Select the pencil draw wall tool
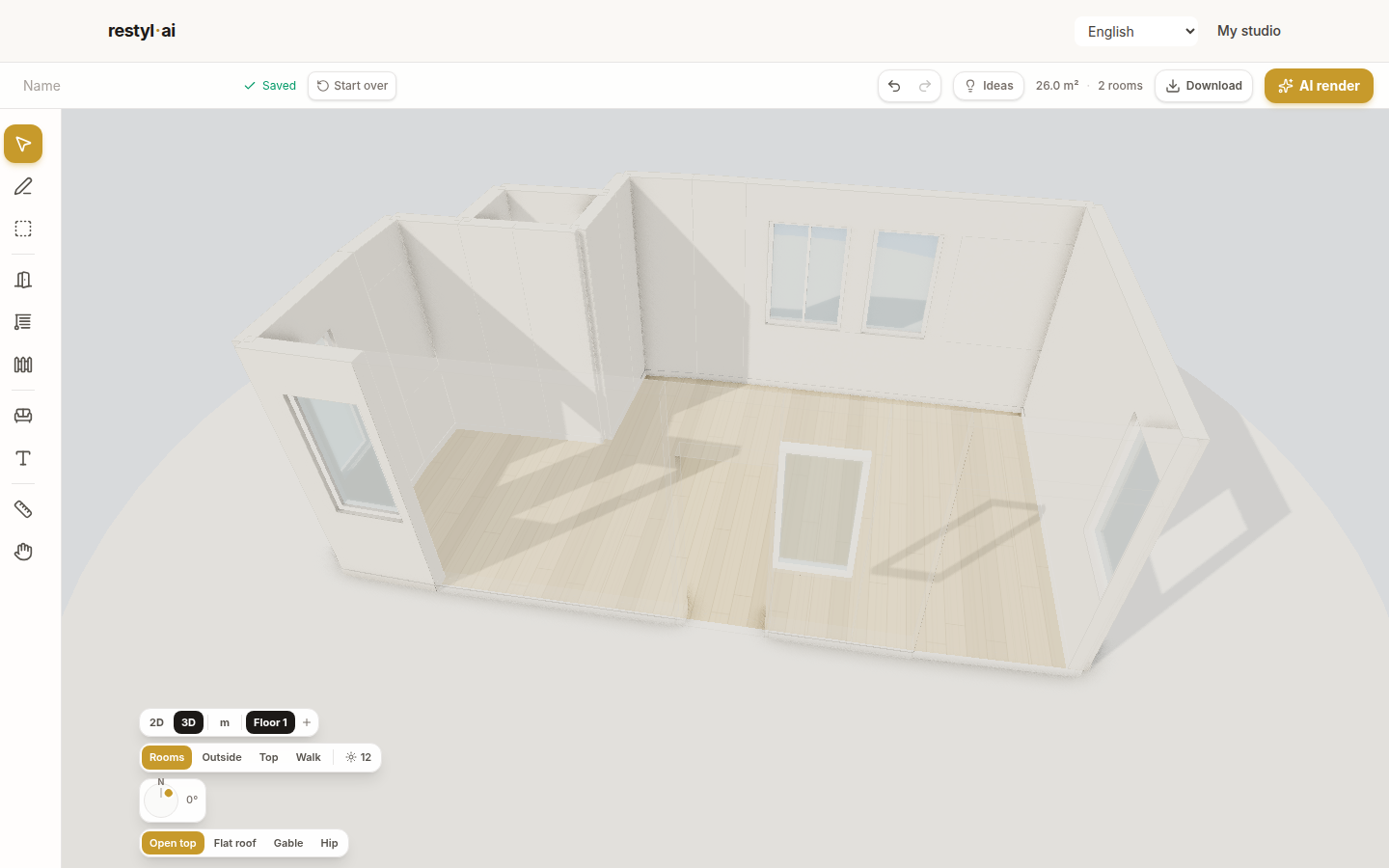Viewport: 1389px width, 868px height. [x=23, y=186]
